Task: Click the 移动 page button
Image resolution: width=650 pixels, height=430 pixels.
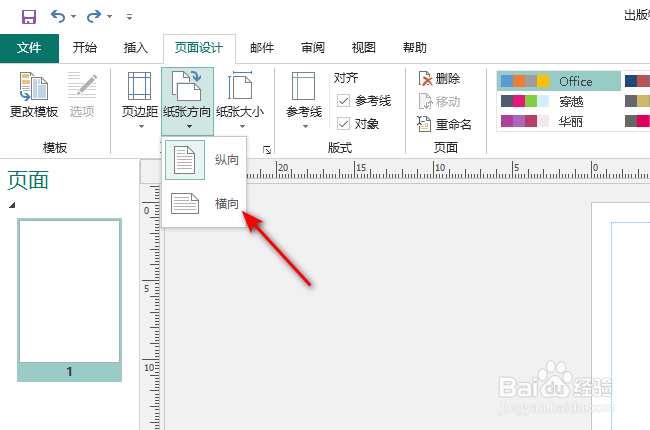Action: click(440, 101)
